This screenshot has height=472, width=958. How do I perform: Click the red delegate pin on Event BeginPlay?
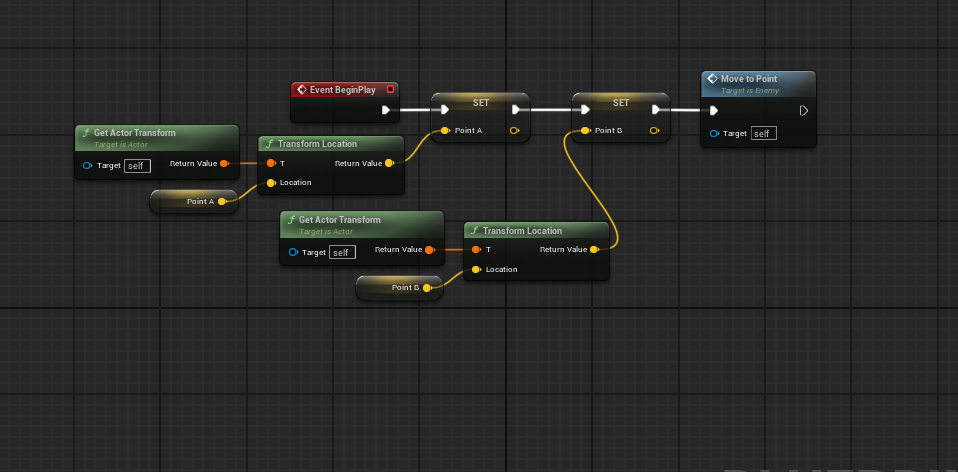390,90
